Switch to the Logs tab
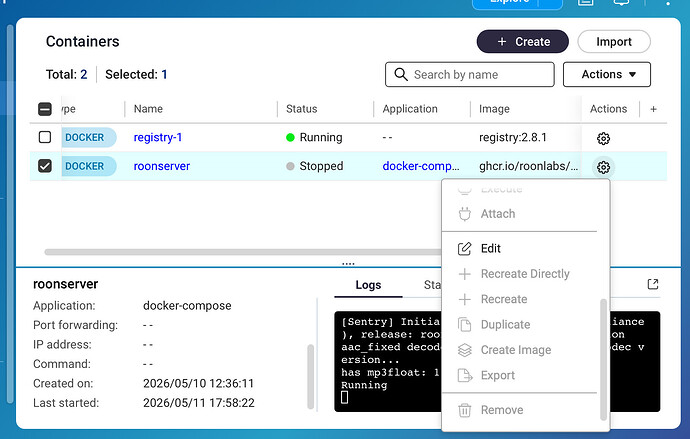The image size is (690, 439). pyautogui.click(x=368, y=285)
